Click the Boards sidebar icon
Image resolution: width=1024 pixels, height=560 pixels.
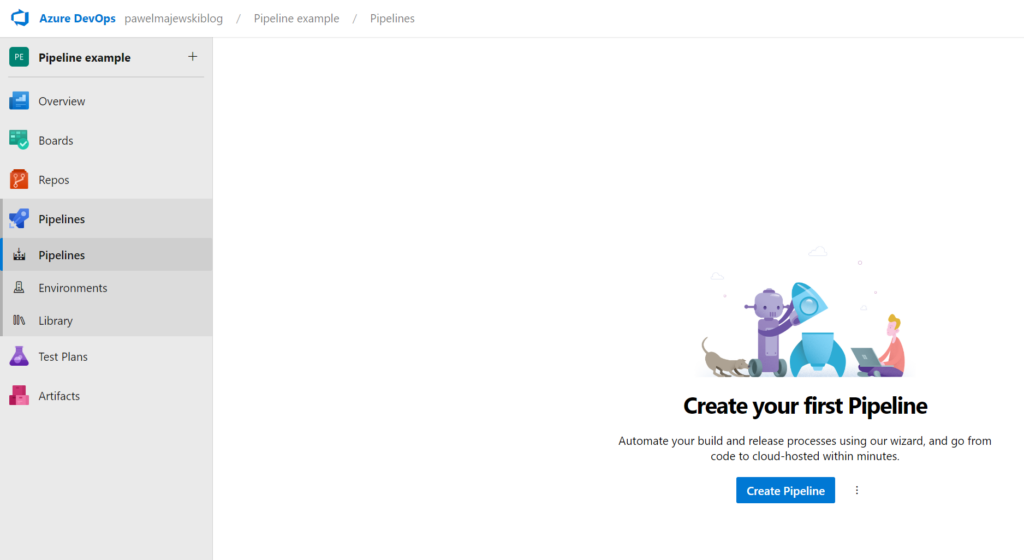[19, 140]
